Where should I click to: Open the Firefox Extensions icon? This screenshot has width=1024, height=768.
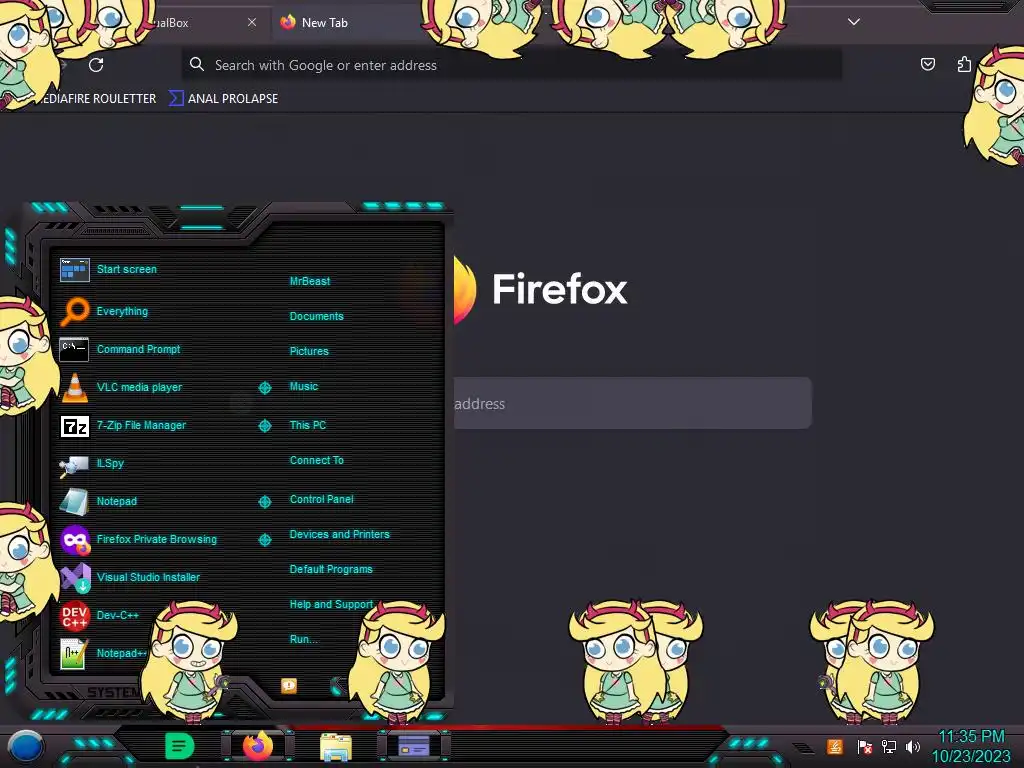coord(964,64)
